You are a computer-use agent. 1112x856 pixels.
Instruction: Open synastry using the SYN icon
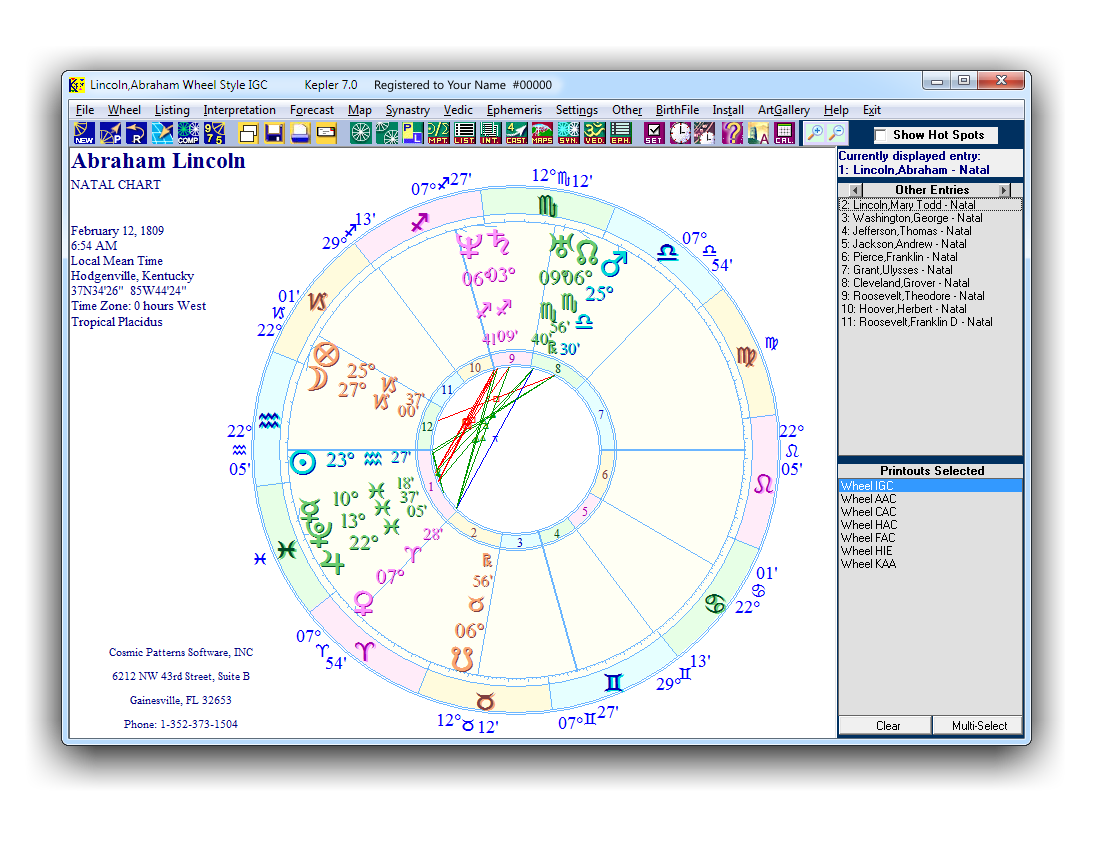click(567, 132)
